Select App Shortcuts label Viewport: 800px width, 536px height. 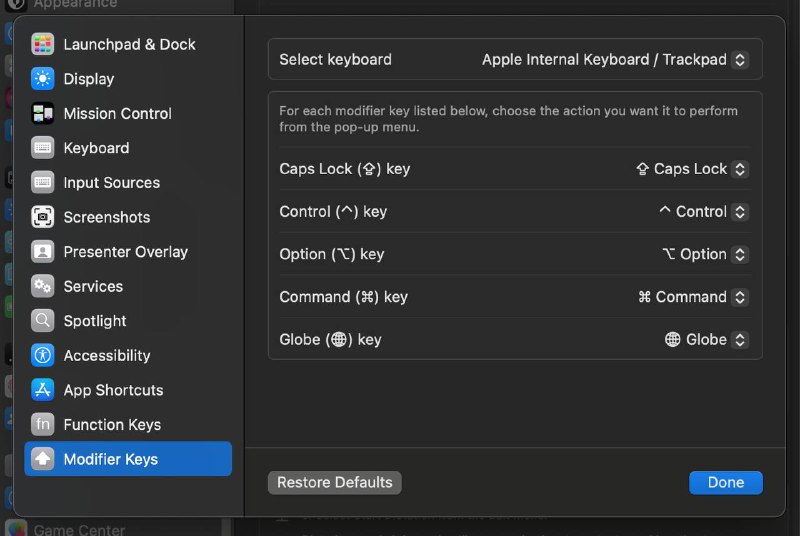(113, 390)
